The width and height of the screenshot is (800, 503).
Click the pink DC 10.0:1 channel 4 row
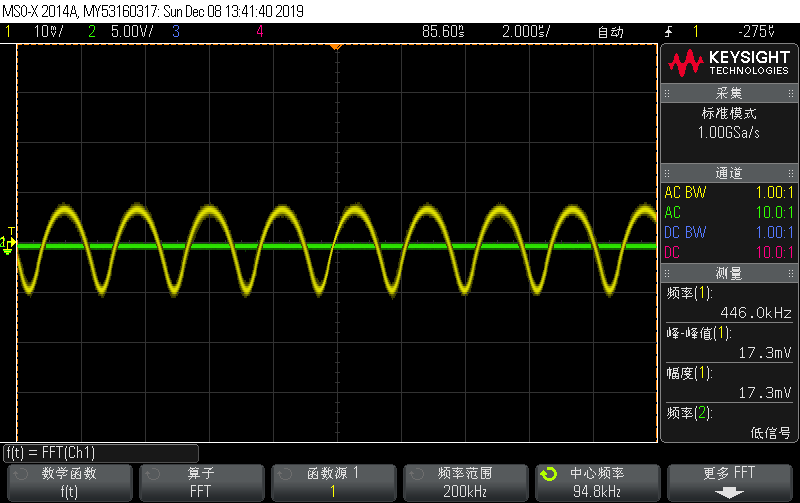(x=729, y=253)
